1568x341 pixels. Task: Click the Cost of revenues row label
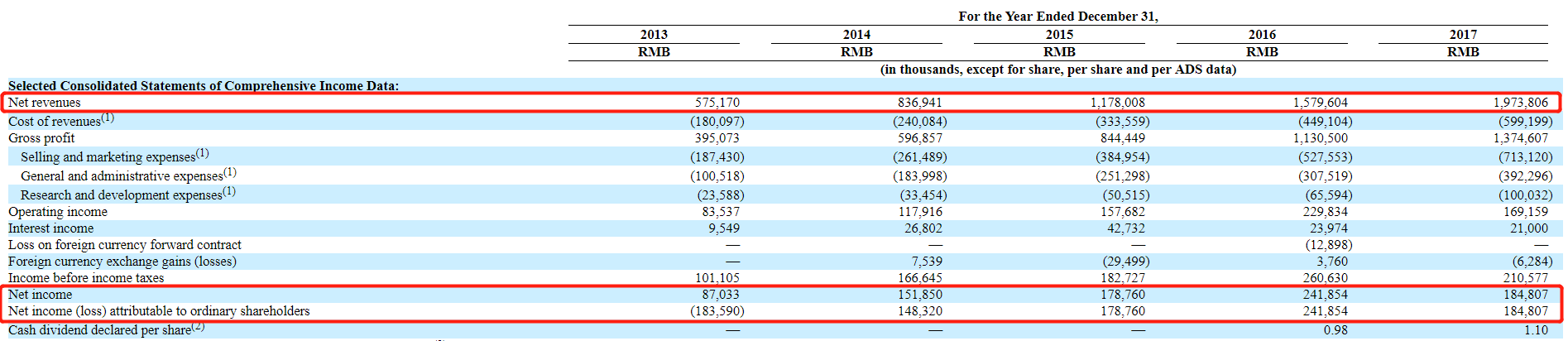55,122
